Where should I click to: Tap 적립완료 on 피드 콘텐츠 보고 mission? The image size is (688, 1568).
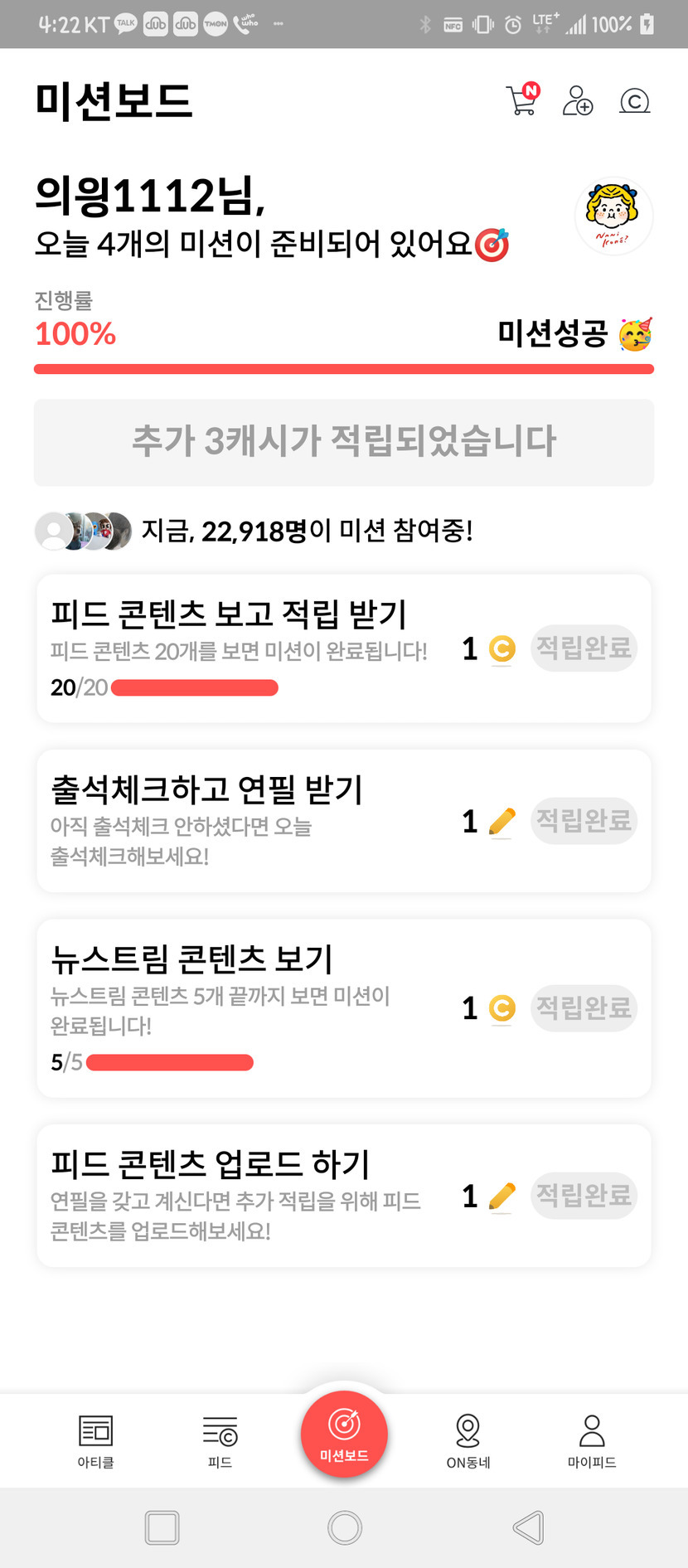coord(584,648)
